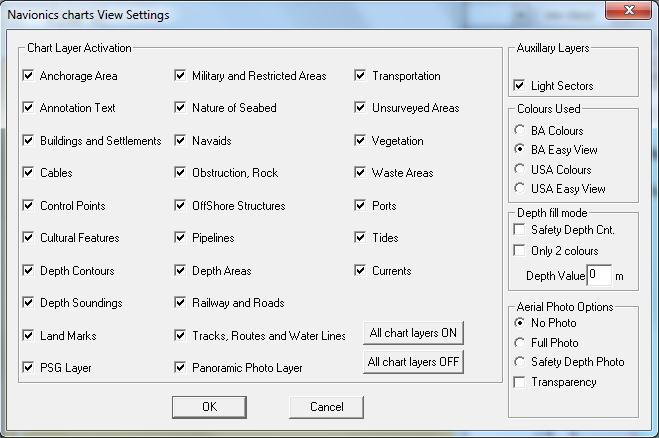Choose USA Easy View colours
659x438 pixels.
tap(519, 188)
